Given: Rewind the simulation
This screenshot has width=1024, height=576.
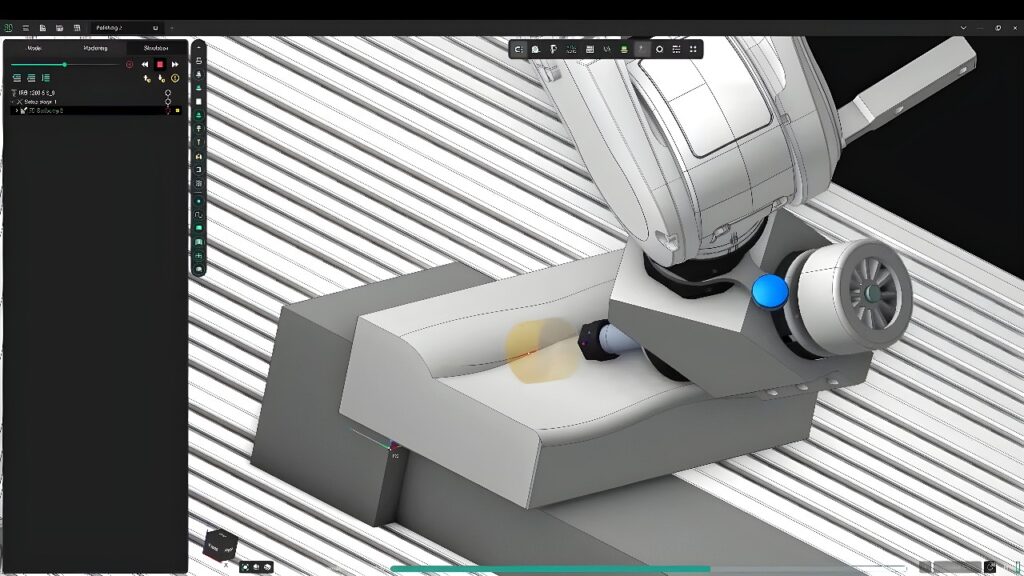Looking at the screenshot, I should (x=144, y=65).
